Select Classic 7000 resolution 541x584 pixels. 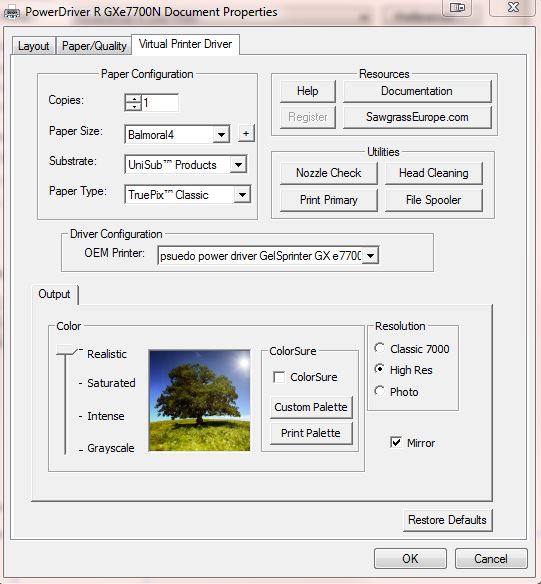coord(379,349)
